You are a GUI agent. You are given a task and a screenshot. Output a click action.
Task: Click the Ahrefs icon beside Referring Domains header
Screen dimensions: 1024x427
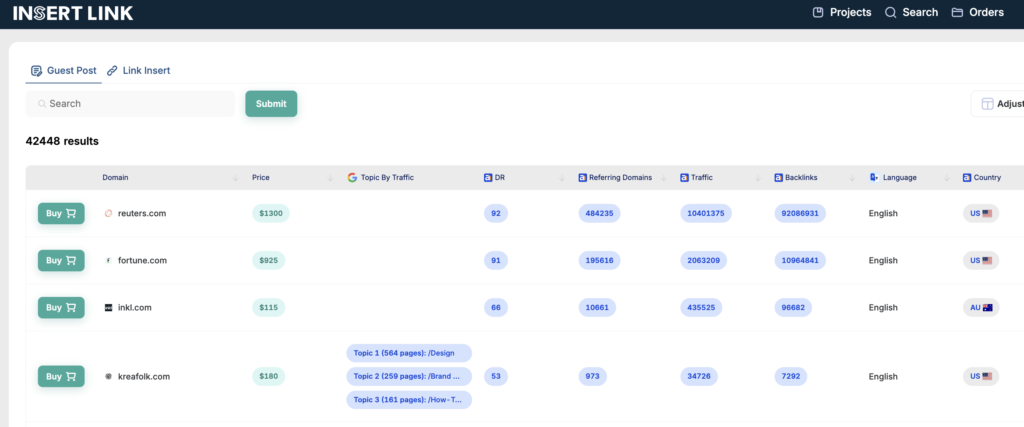[x=583, y=178]
